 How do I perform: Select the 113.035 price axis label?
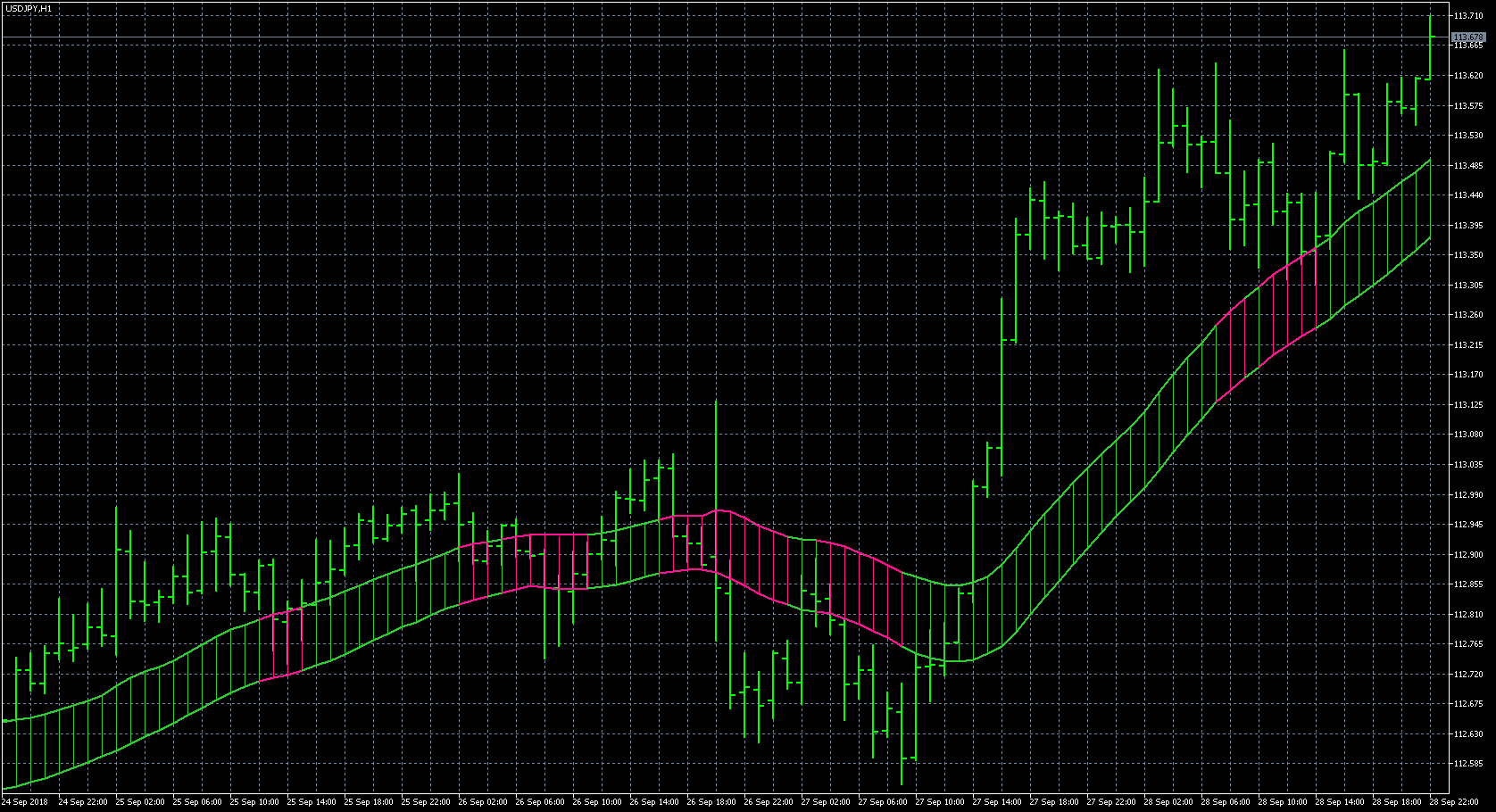click(x=1468, y=464)
